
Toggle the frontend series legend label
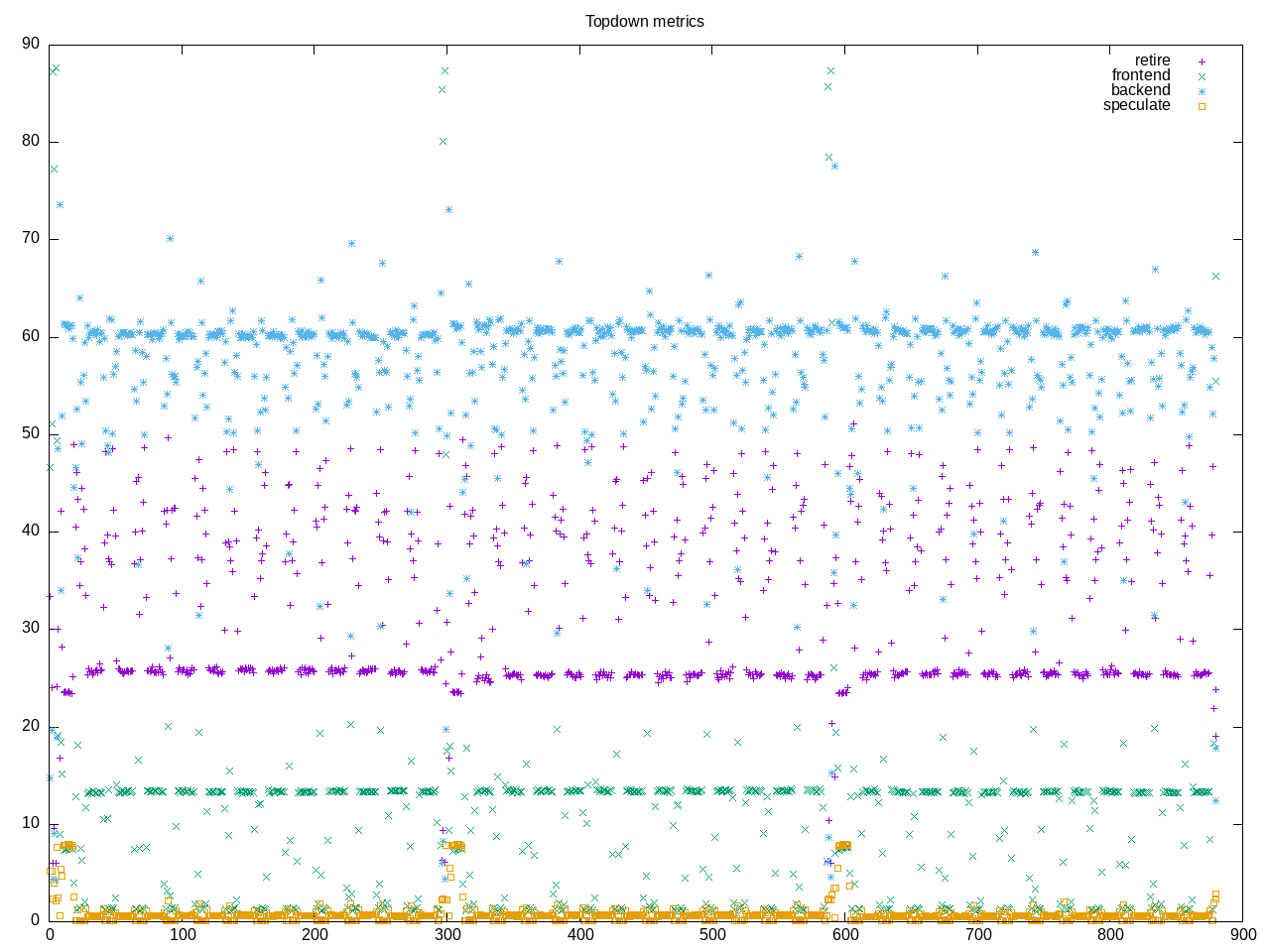[x=1140, y=75]
